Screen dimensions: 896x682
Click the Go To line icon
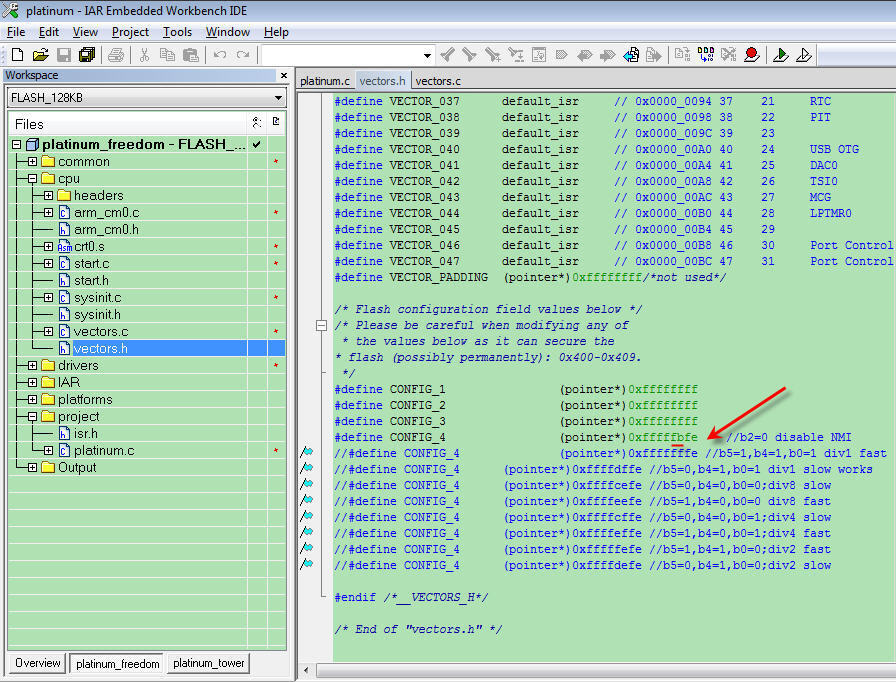(539, 55)
